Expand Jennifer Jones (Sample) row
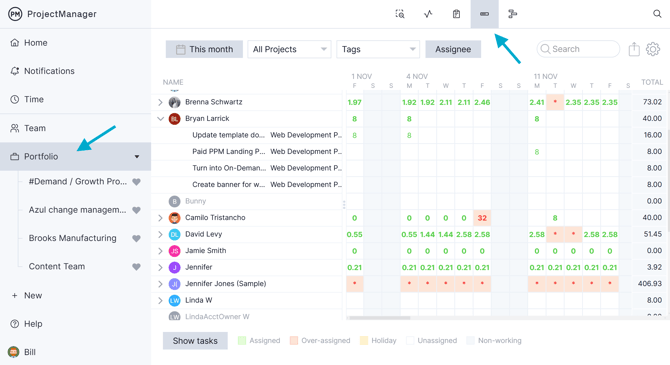 click(x=160, y=284)
